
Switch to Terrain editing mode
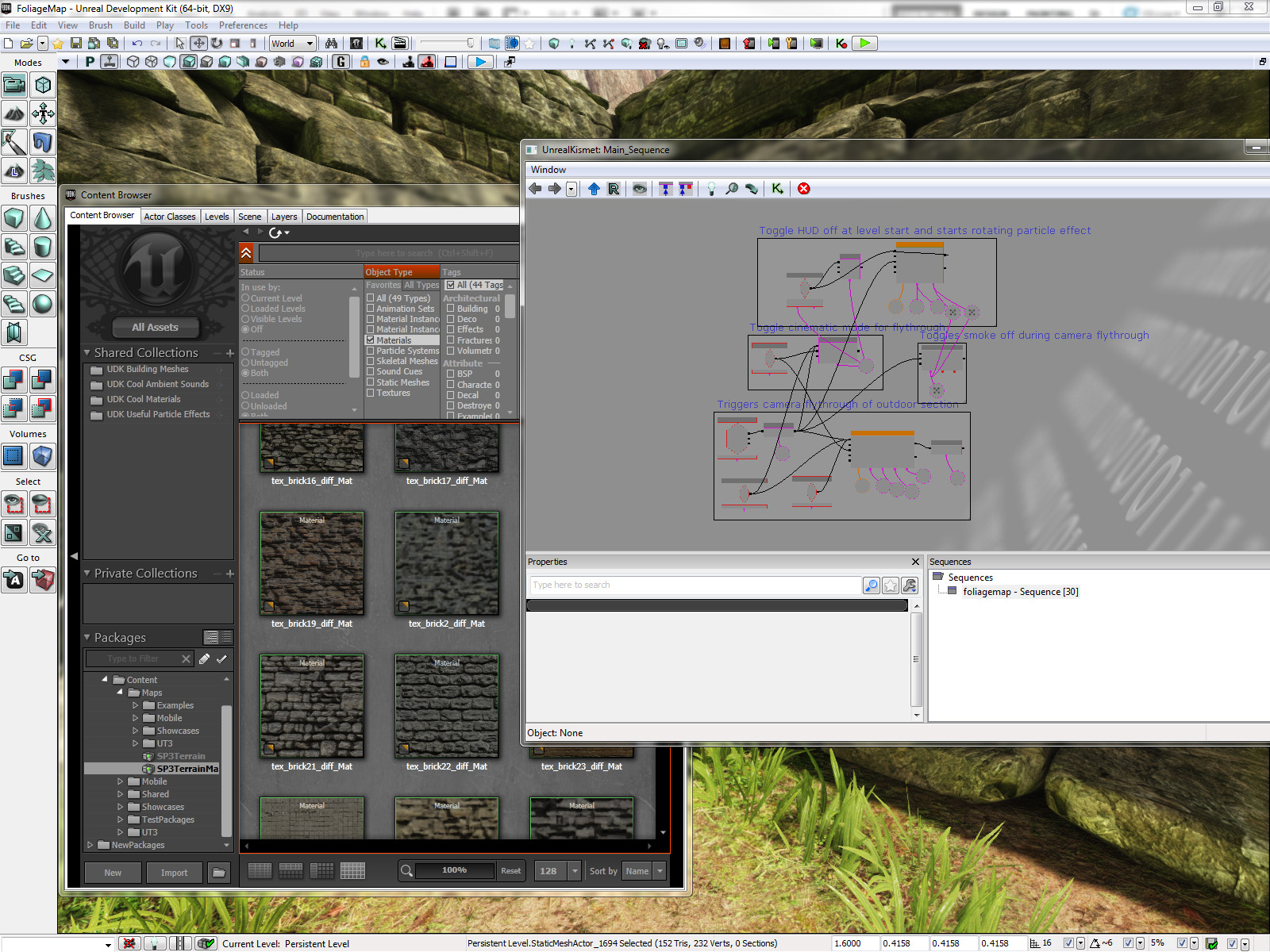(14, 113)
